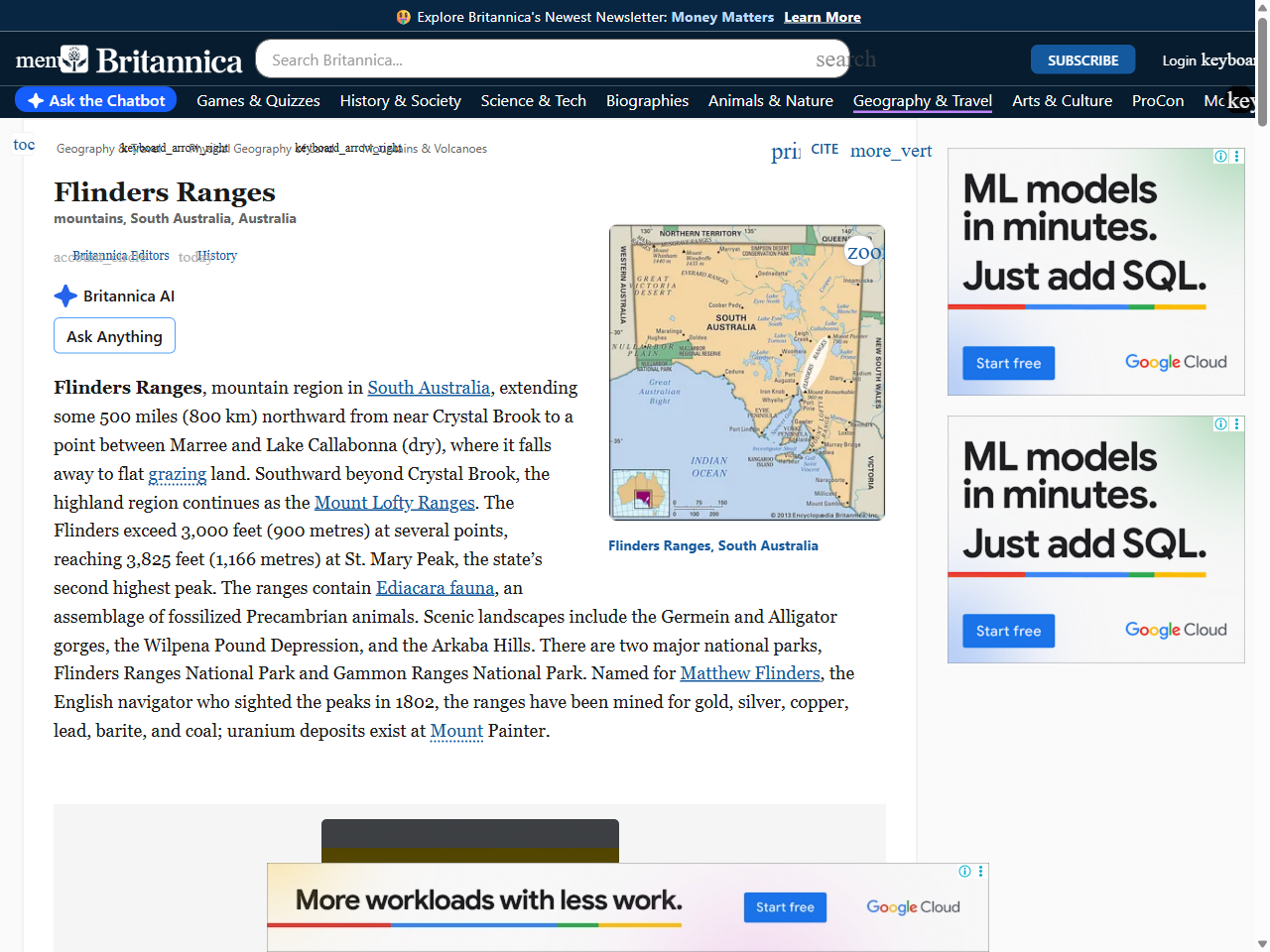
Task: Open the article History link
Action: pyautogui.click(x=217, y=256)
